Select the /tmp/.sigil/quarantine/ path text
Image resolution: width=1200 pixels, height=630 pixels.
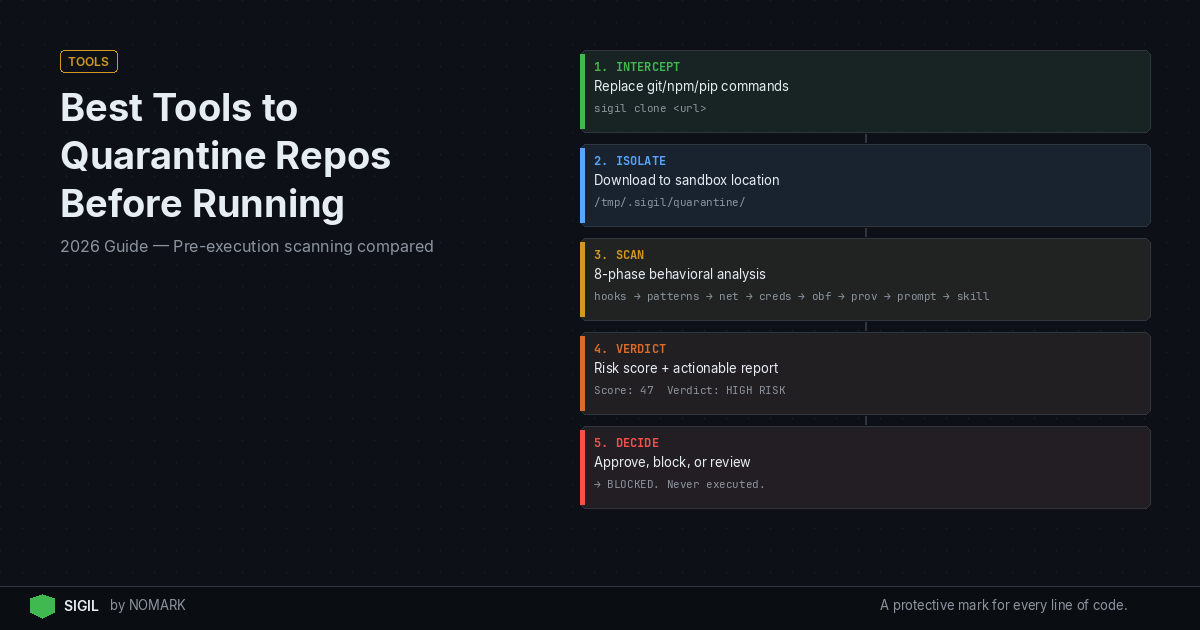click(669, 202)
